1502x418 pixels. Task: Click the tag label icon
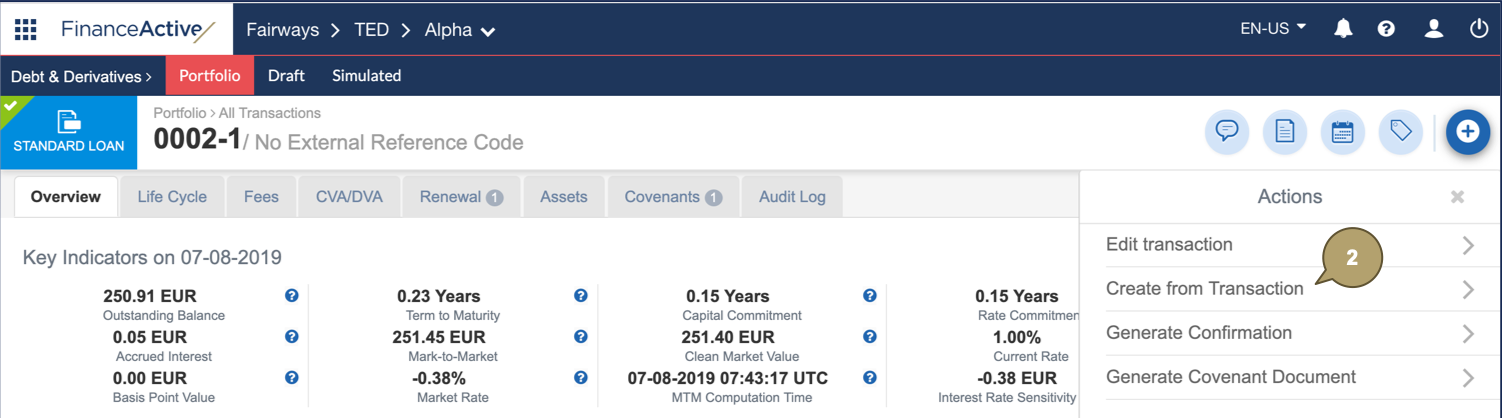point(1400,132)
